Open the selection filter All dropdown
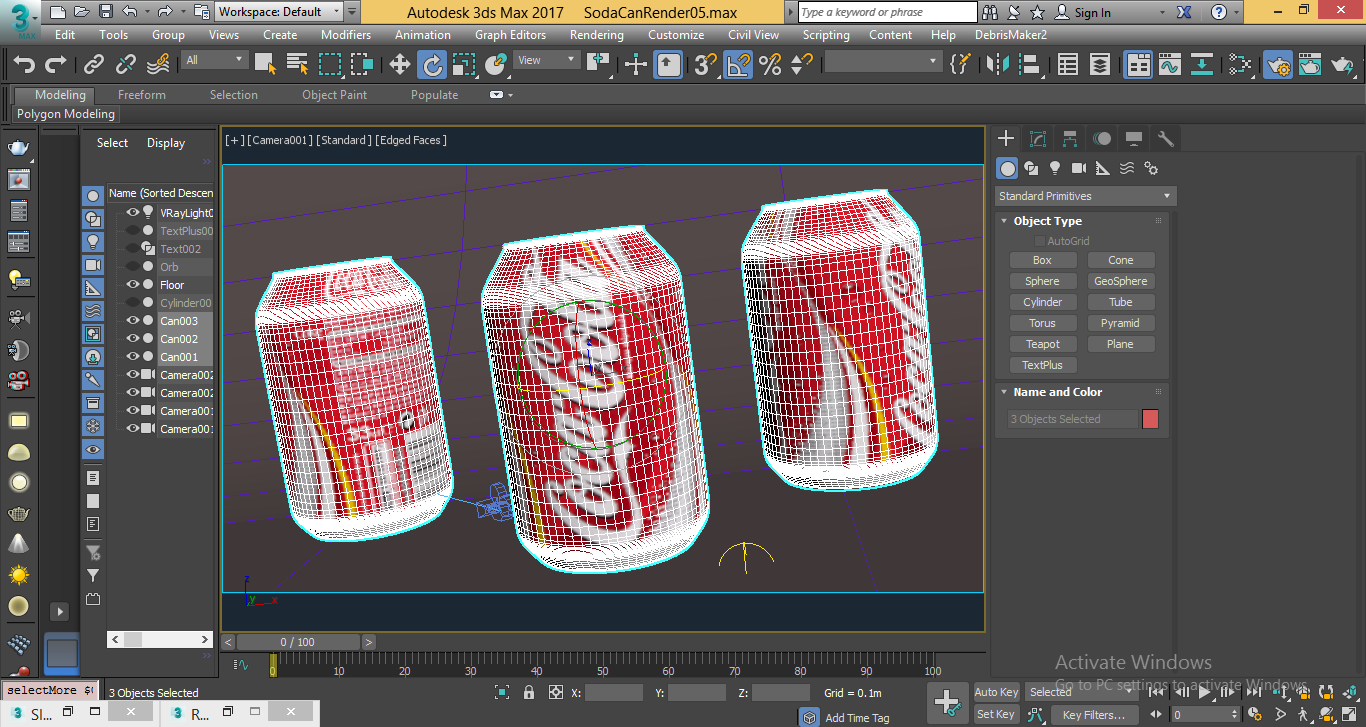Viewport: 1366px width, 727px height. (x=214, y=60)
